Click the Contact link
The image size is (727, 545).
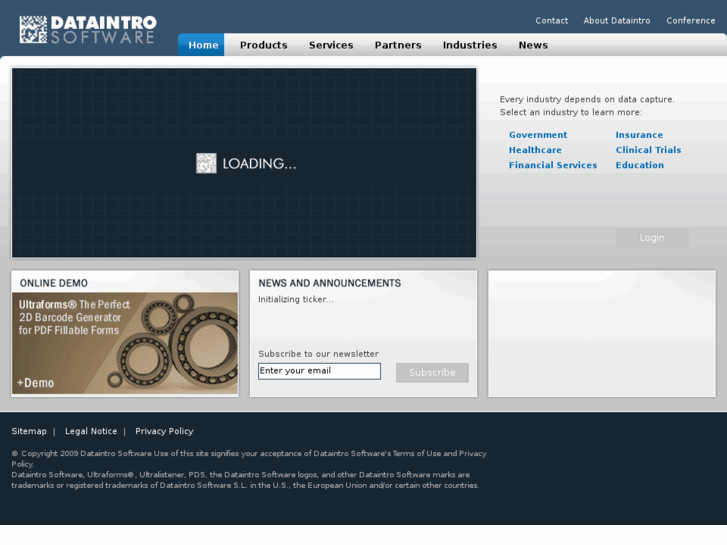551,20
